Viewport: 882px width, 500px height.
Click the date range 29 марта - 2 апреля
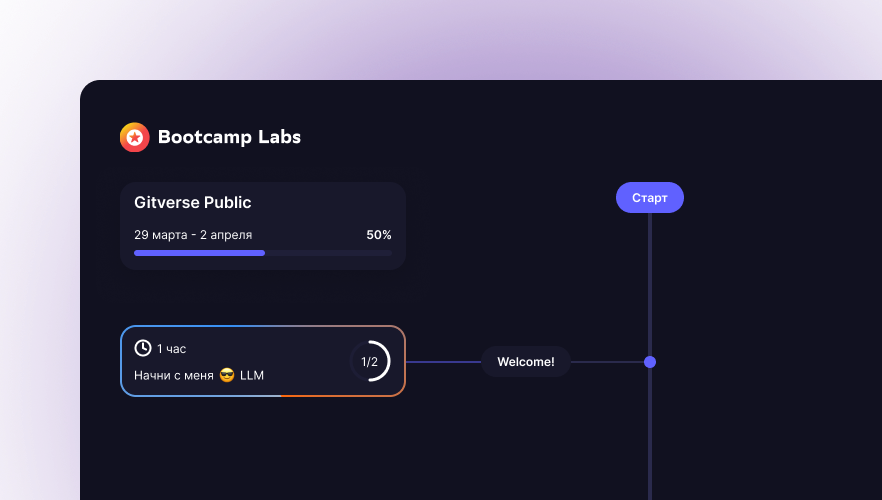click(193, 235)
